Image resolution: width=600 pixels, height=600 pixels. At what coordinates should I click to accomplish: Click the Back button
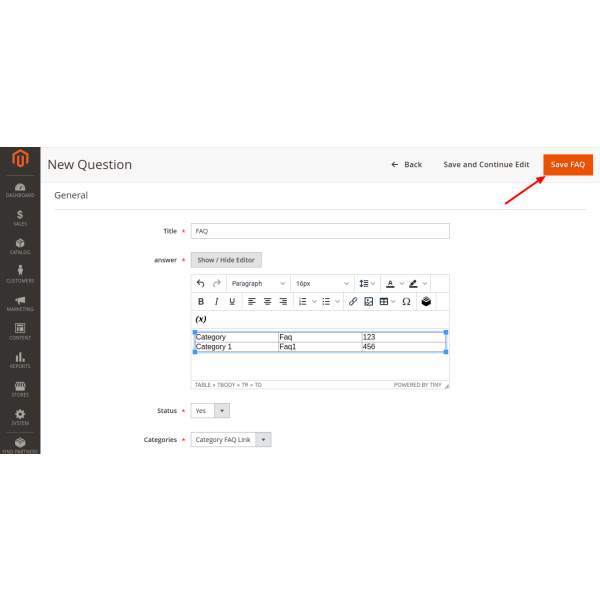coord(407,165)
